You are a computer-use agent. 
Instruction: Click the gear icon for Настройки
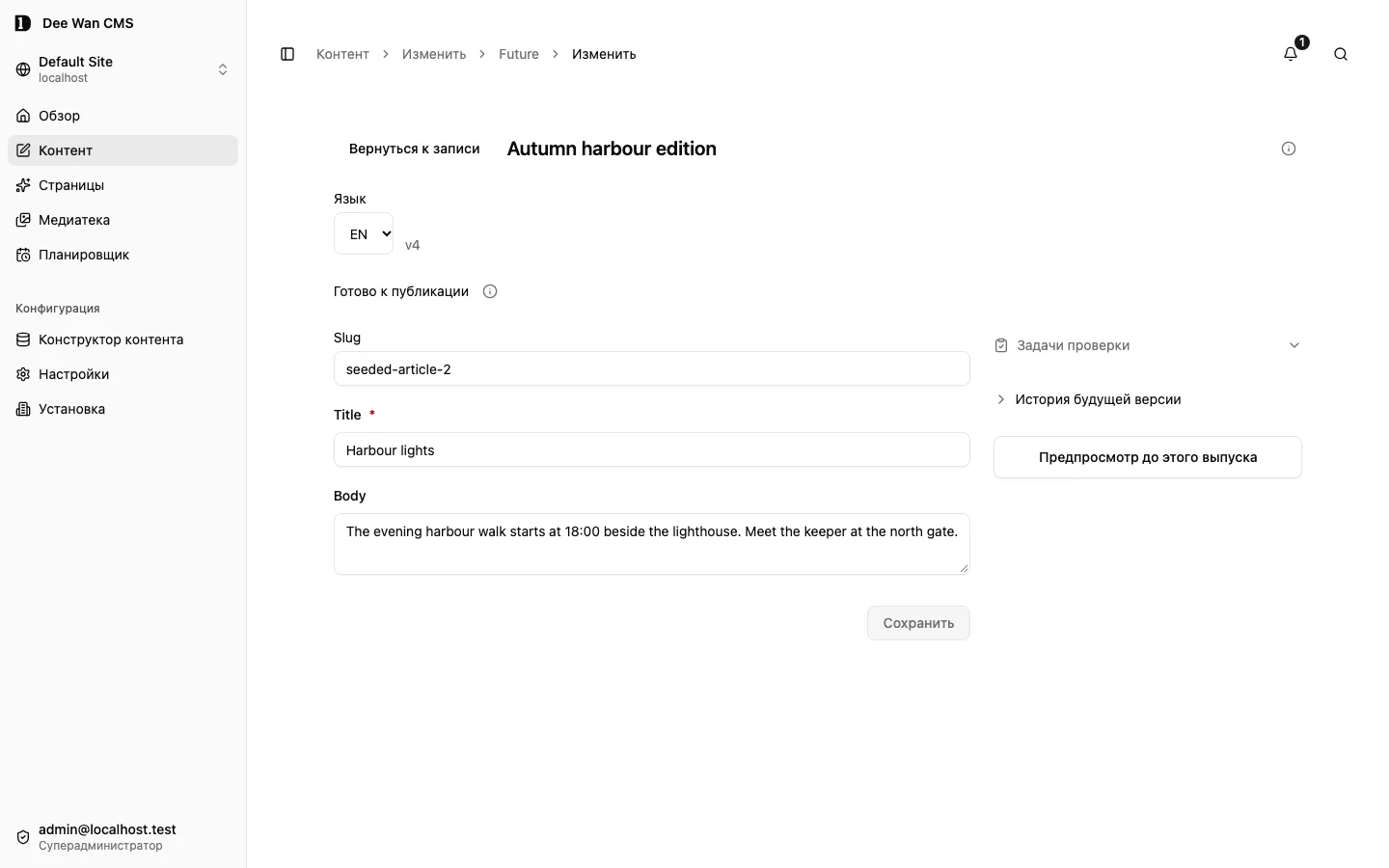coord(23,374)
